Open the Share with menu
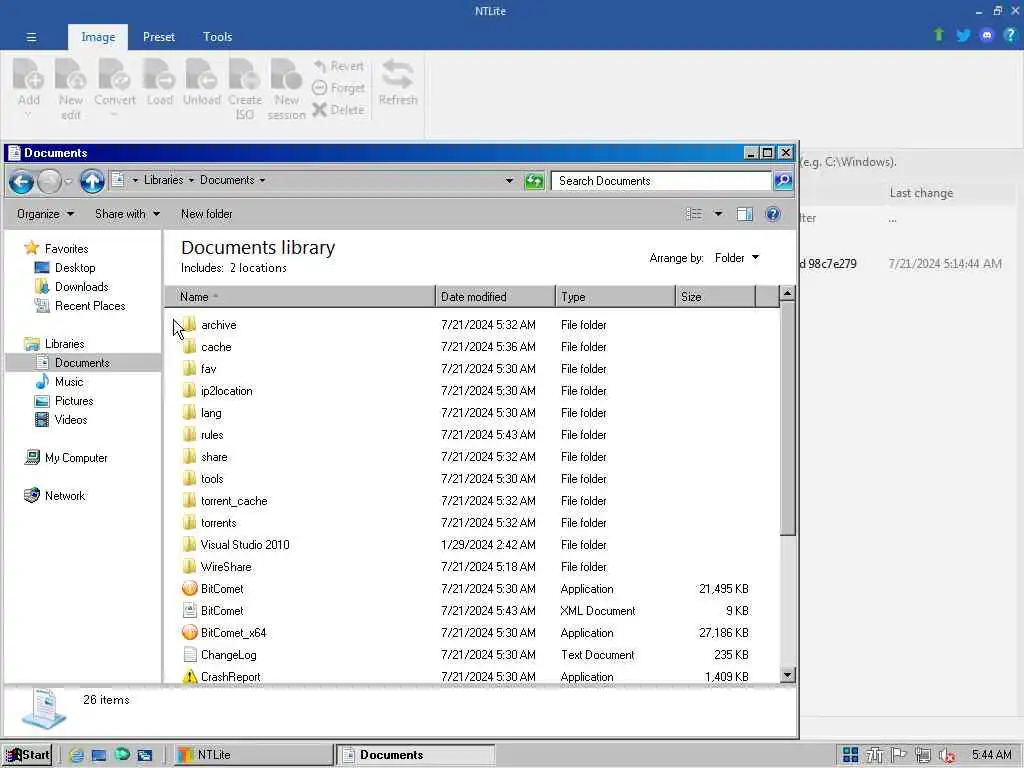 pos(127,214)
